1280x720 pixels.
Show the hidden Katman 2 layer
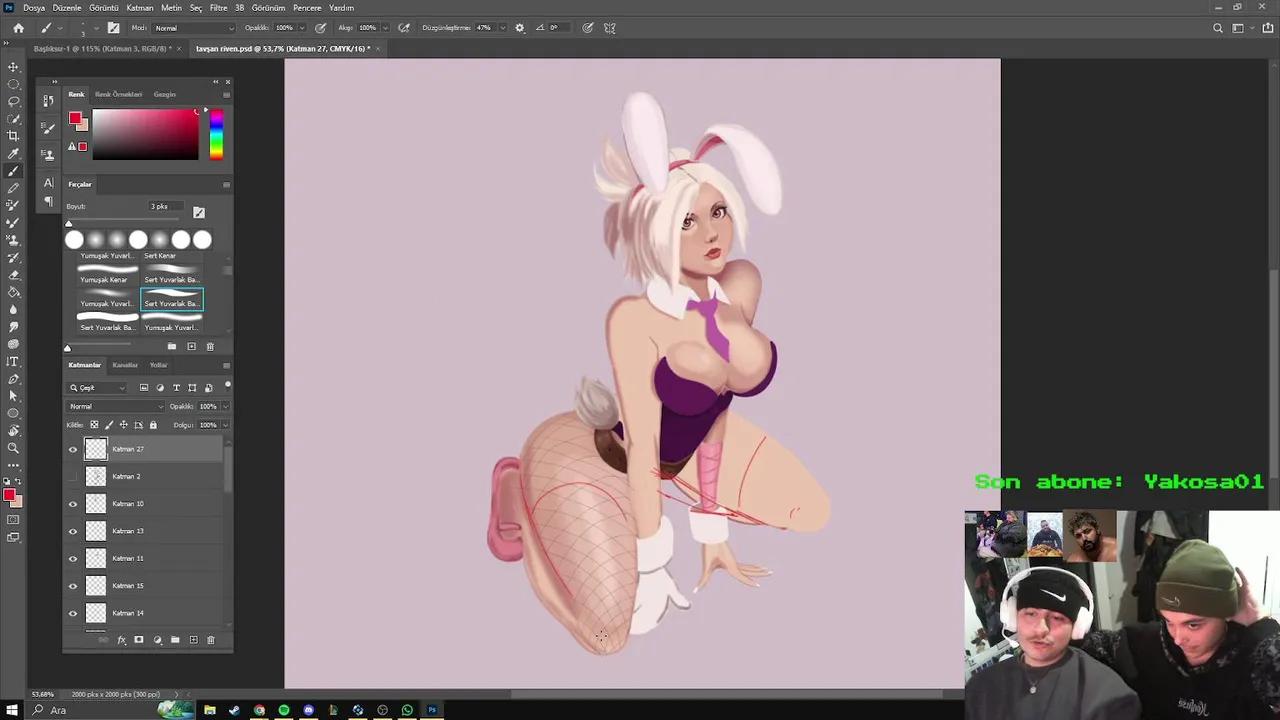pos(72,476)
